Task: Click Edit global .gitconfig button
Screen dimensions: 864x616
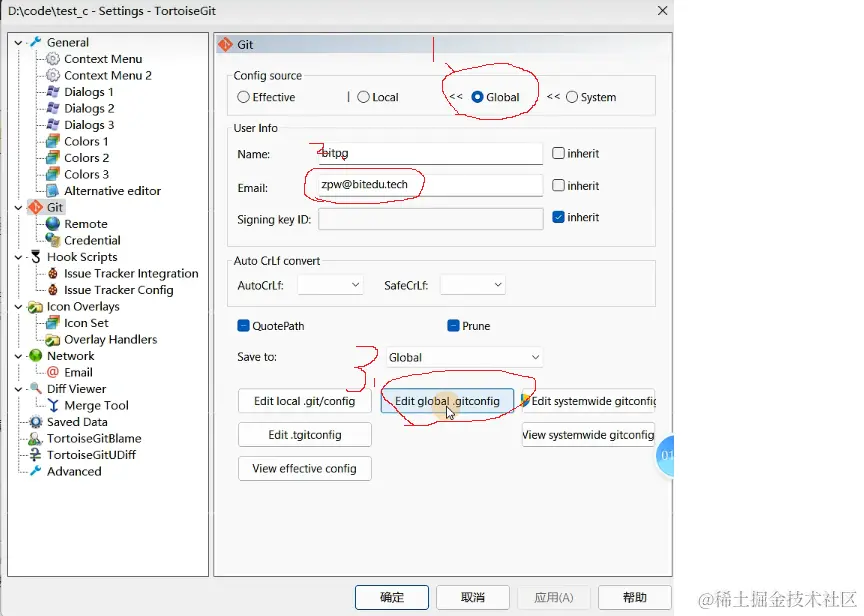Action: pyautogui.click(x=447, y=401)
